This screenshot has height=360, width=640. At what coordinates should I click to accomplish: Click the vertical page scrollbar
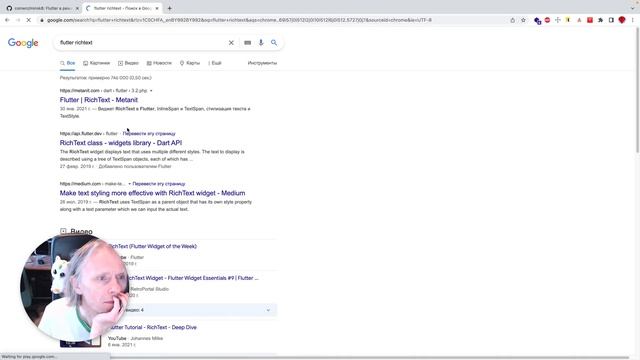pyautogui.click(x=638, y=90)
